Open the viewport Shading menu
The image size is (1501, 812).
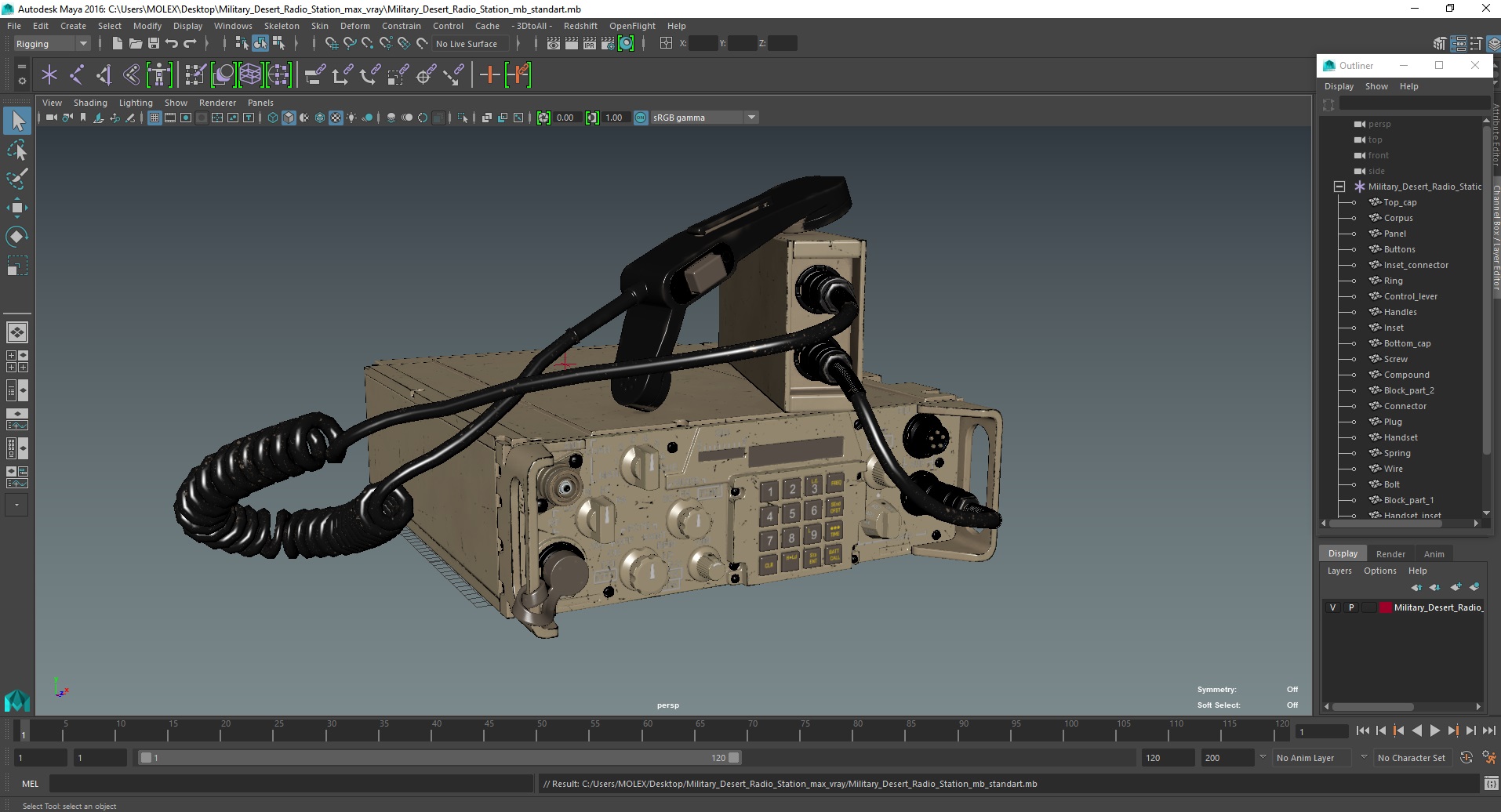(x=90, y=103)
